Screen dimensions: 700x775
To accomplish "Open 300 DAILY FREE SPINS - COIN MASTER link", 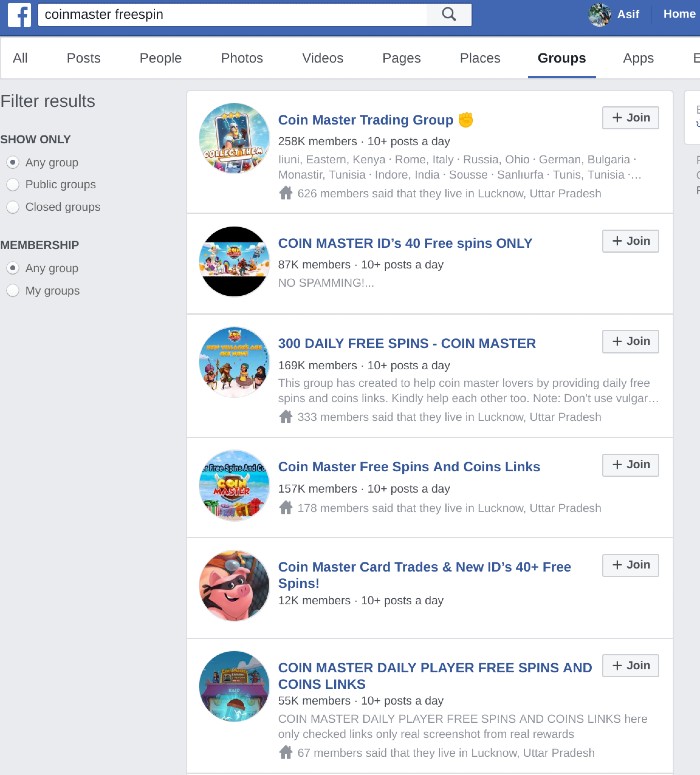I will pyautogui.click(x=407, y=343).
